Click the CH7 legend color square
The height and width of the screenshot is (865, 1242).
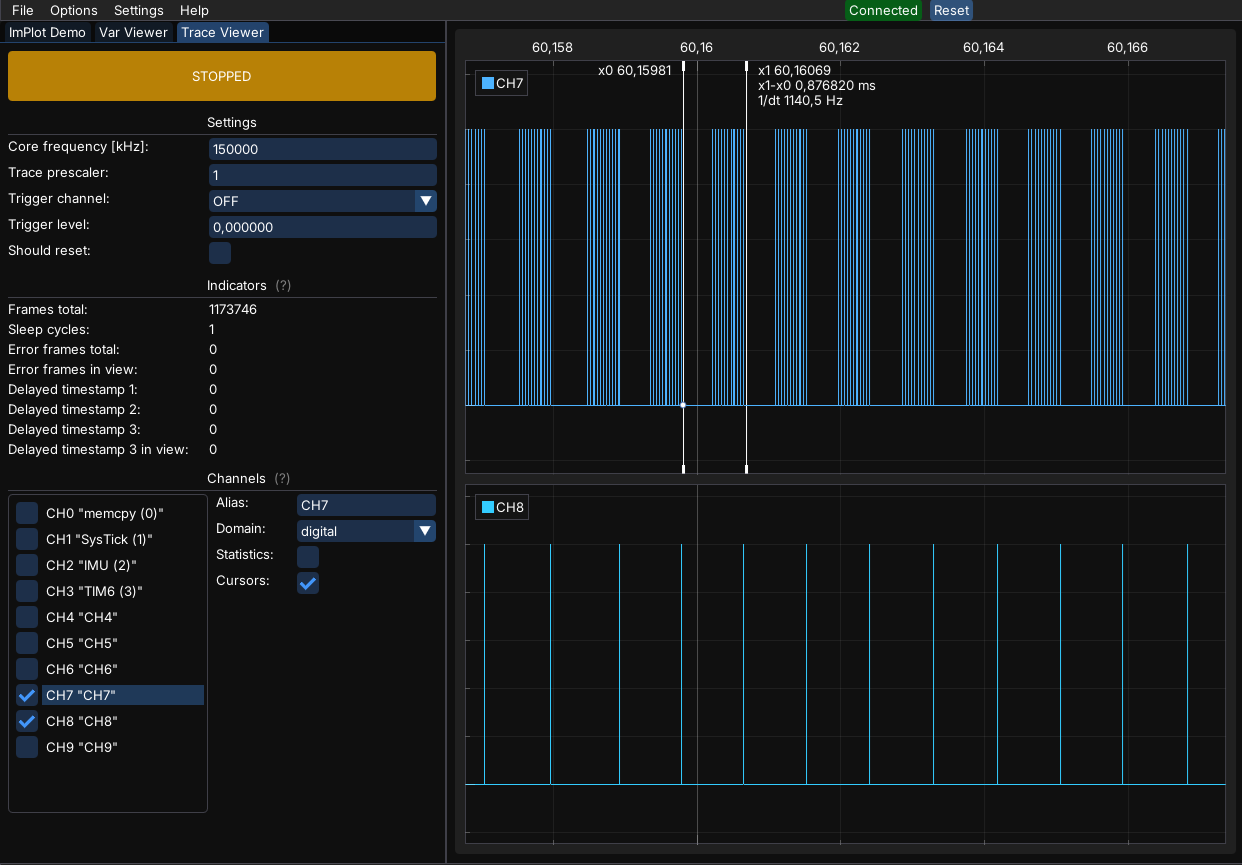pos(488,83)
